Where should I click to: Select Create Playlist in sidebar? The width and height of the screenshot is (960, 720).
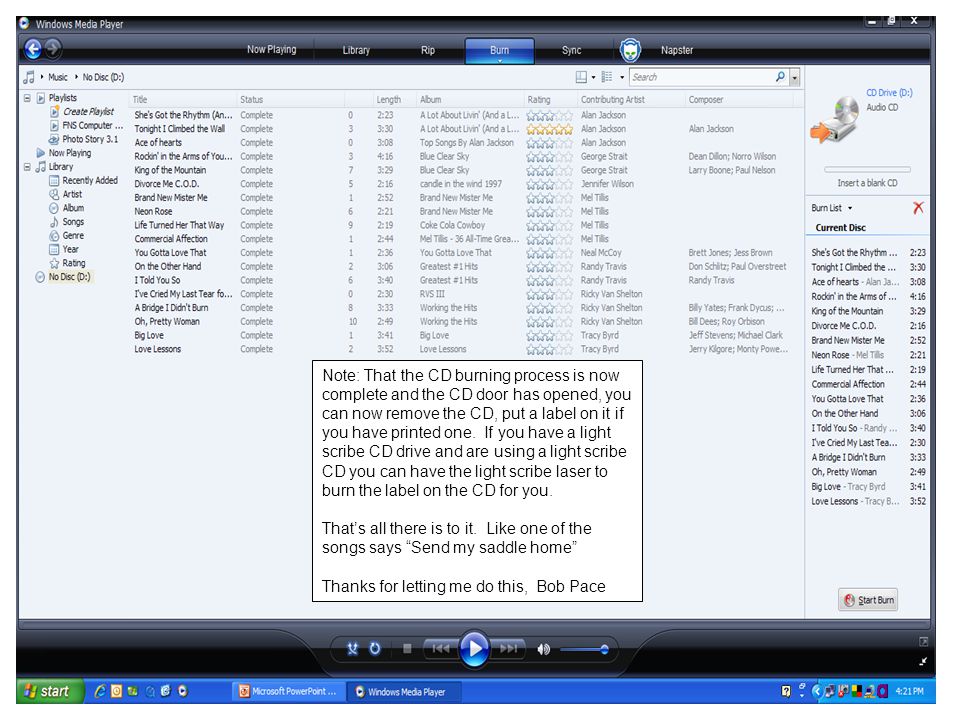tap(88, 111)
